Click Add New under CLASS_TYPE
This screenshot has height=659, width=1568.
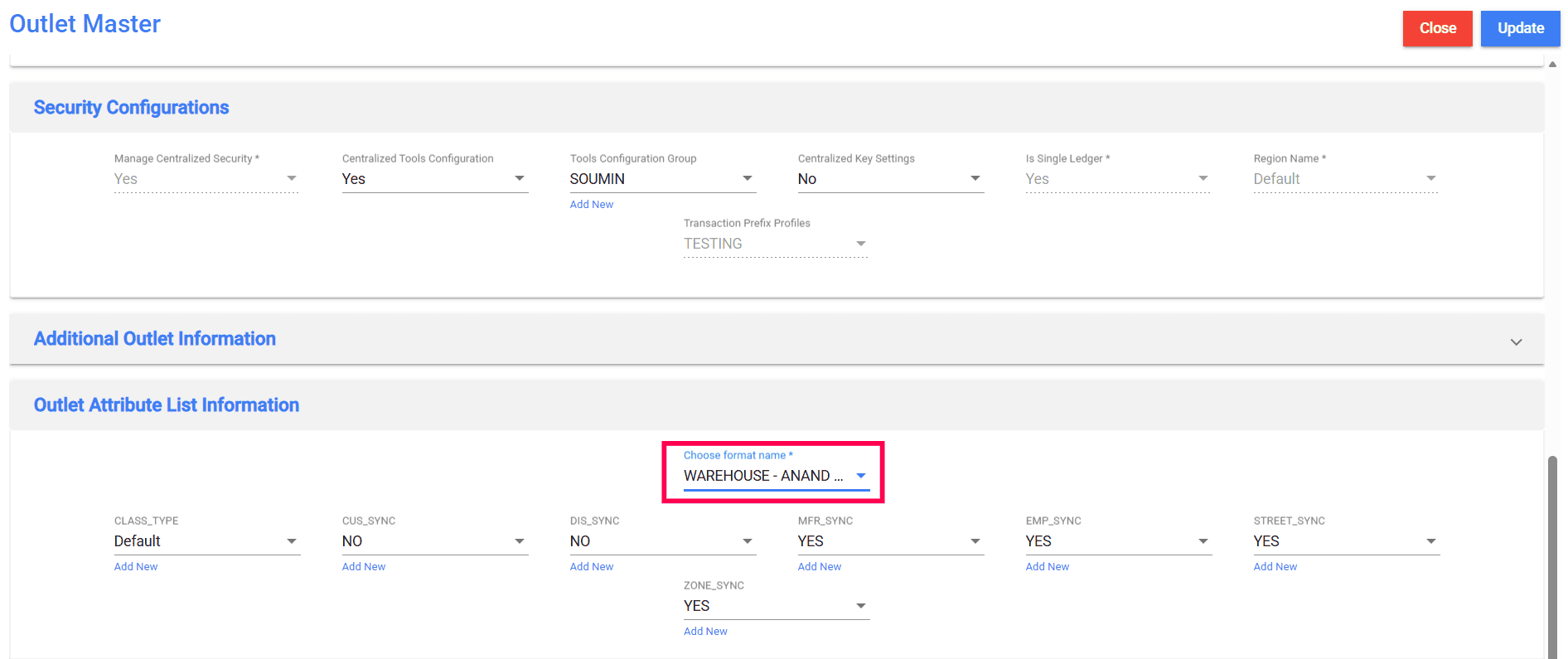point(136,567)
